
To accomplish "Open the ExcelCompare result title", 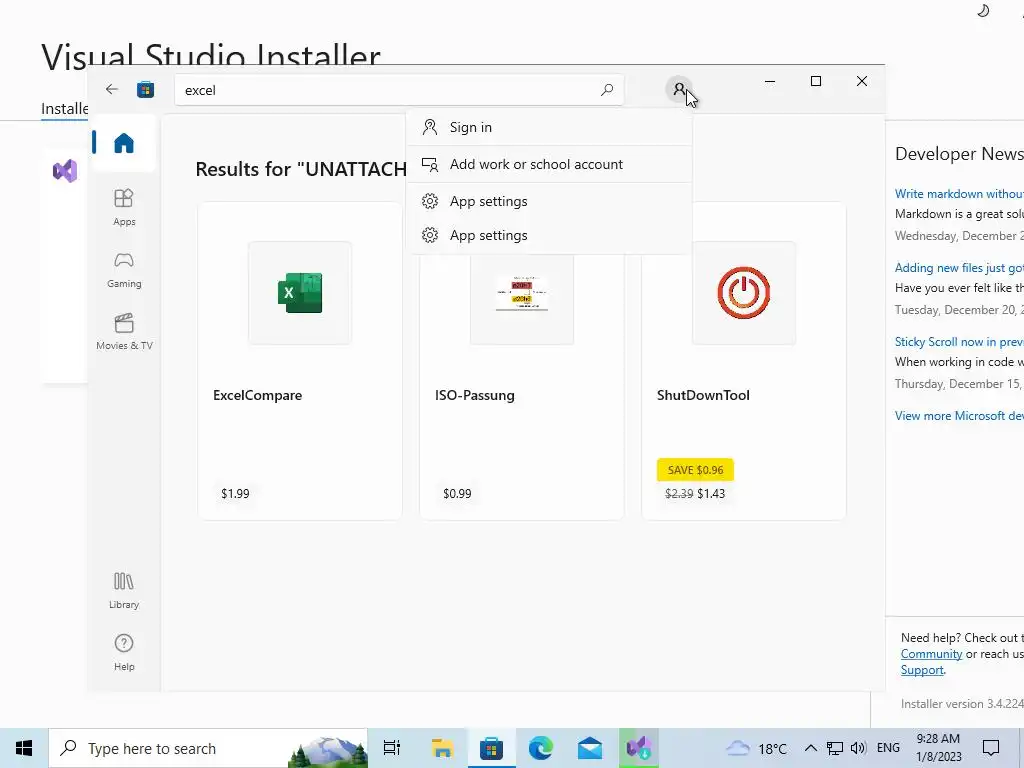I will (257, 395).
